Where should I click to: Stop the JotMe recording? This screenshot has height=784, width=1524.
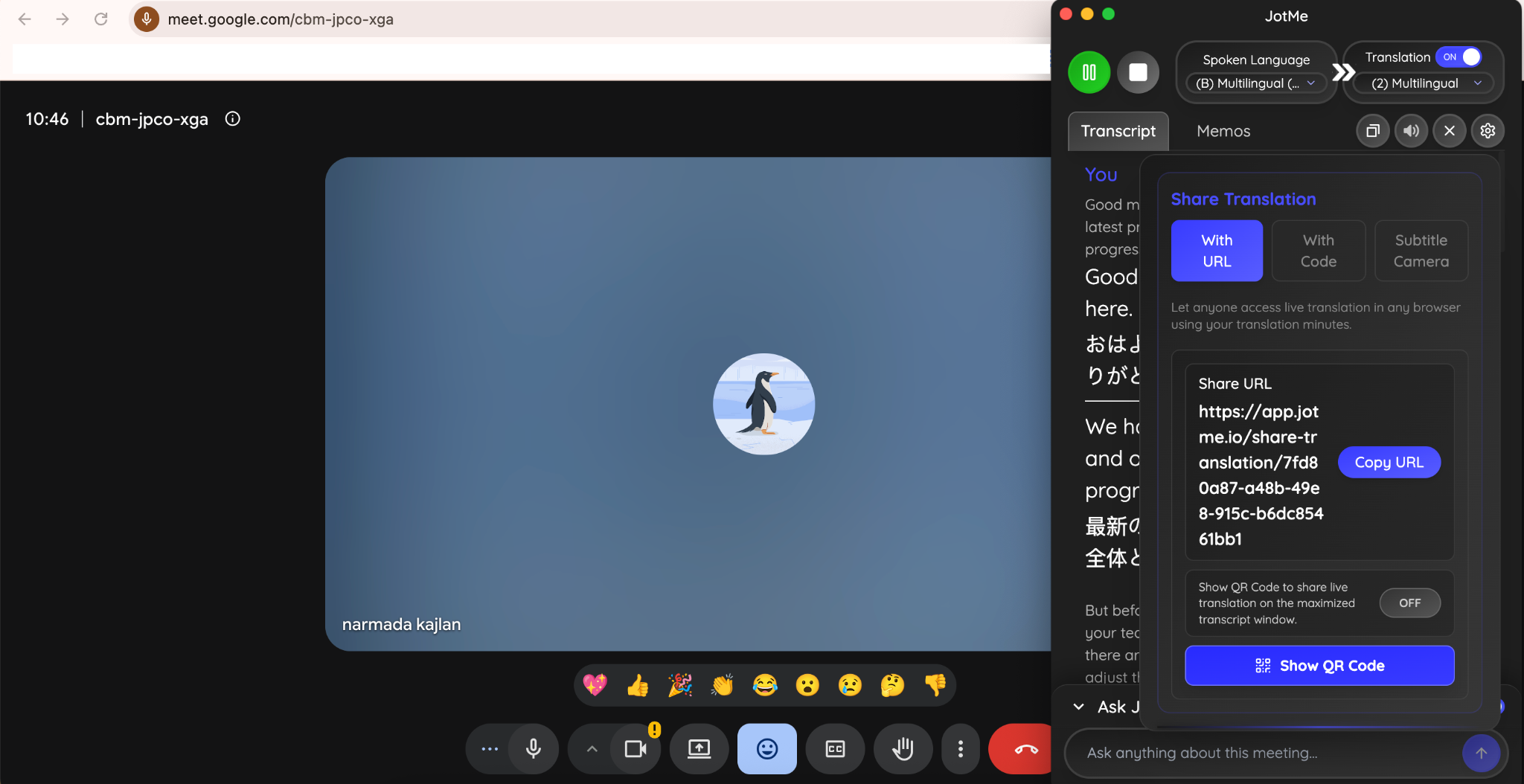pyautogui.click(x=1138, y=72)
